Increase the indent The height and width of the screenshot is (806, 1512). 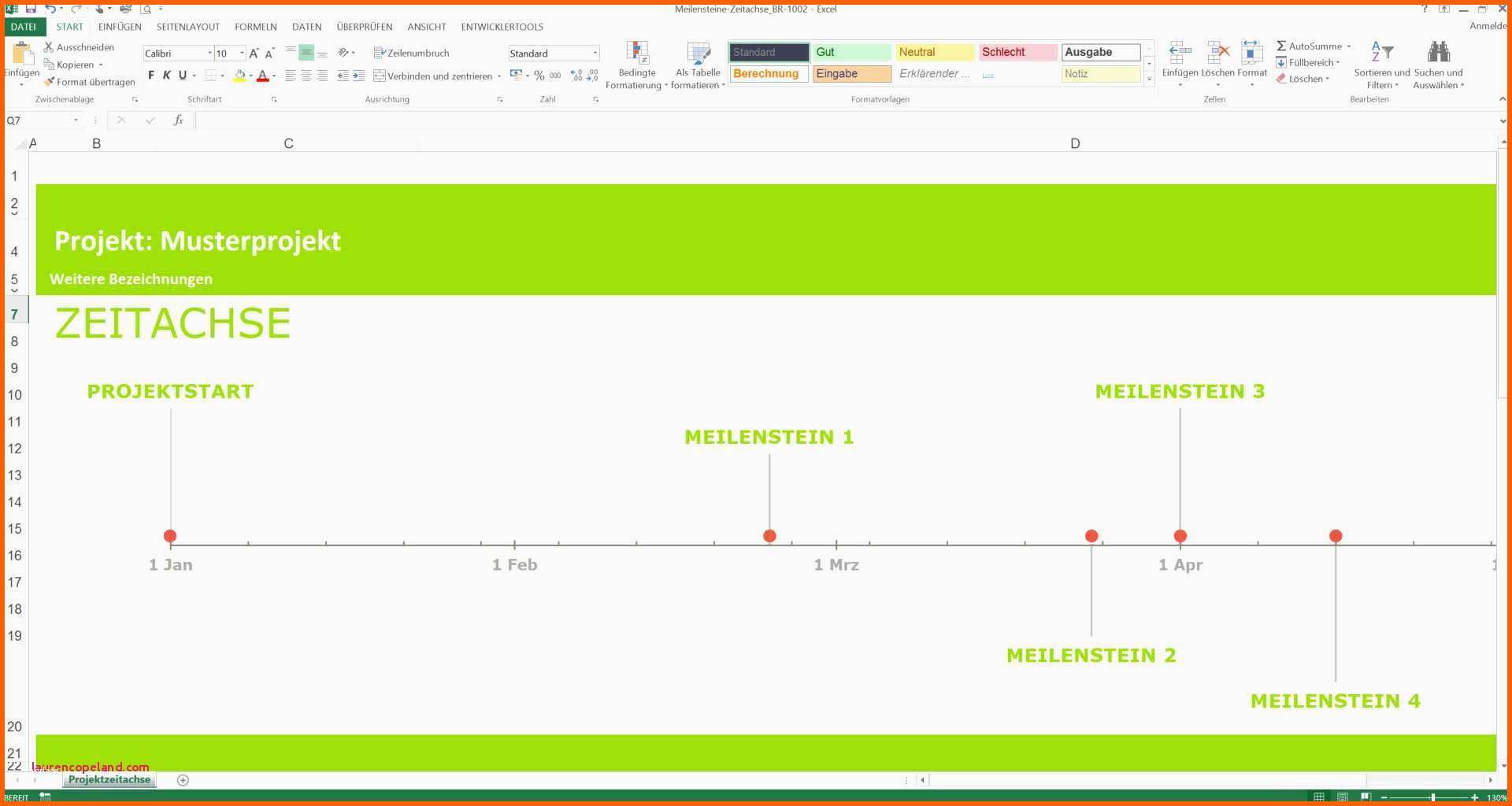pyautogui.click(x=358, y=76)
